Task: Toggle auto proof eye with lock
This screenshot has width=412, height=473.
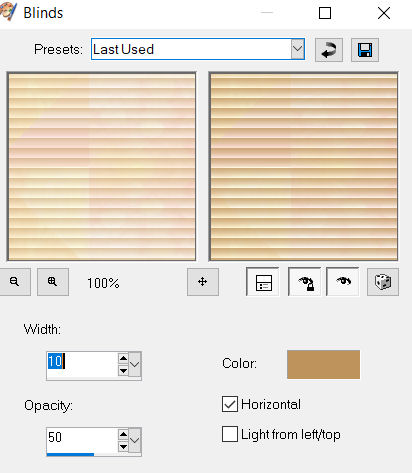Action: click(305, 282)
